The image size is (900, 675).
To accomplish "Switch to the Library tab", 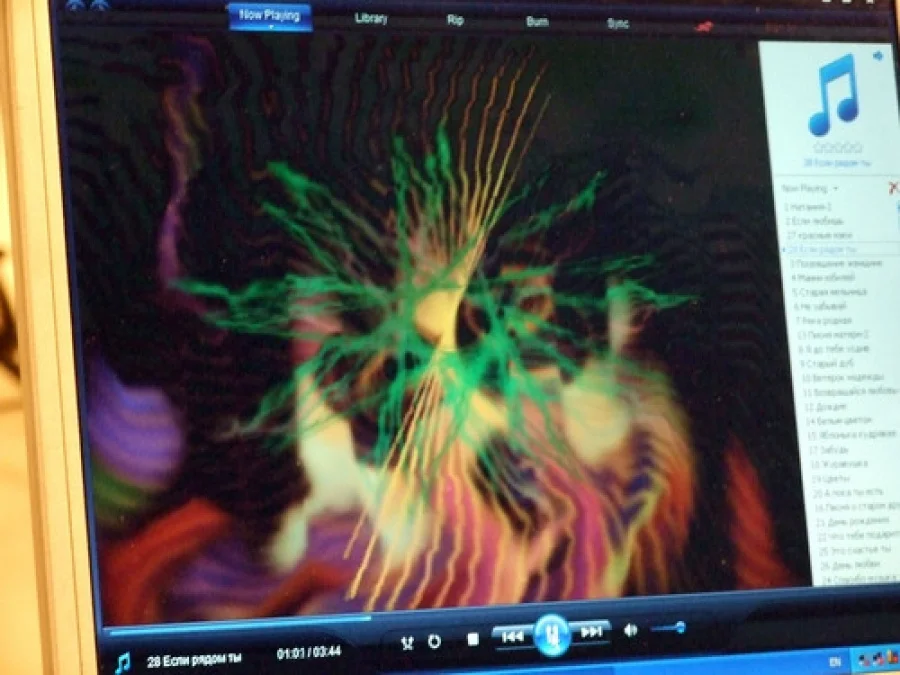I will tap(371, 19).
